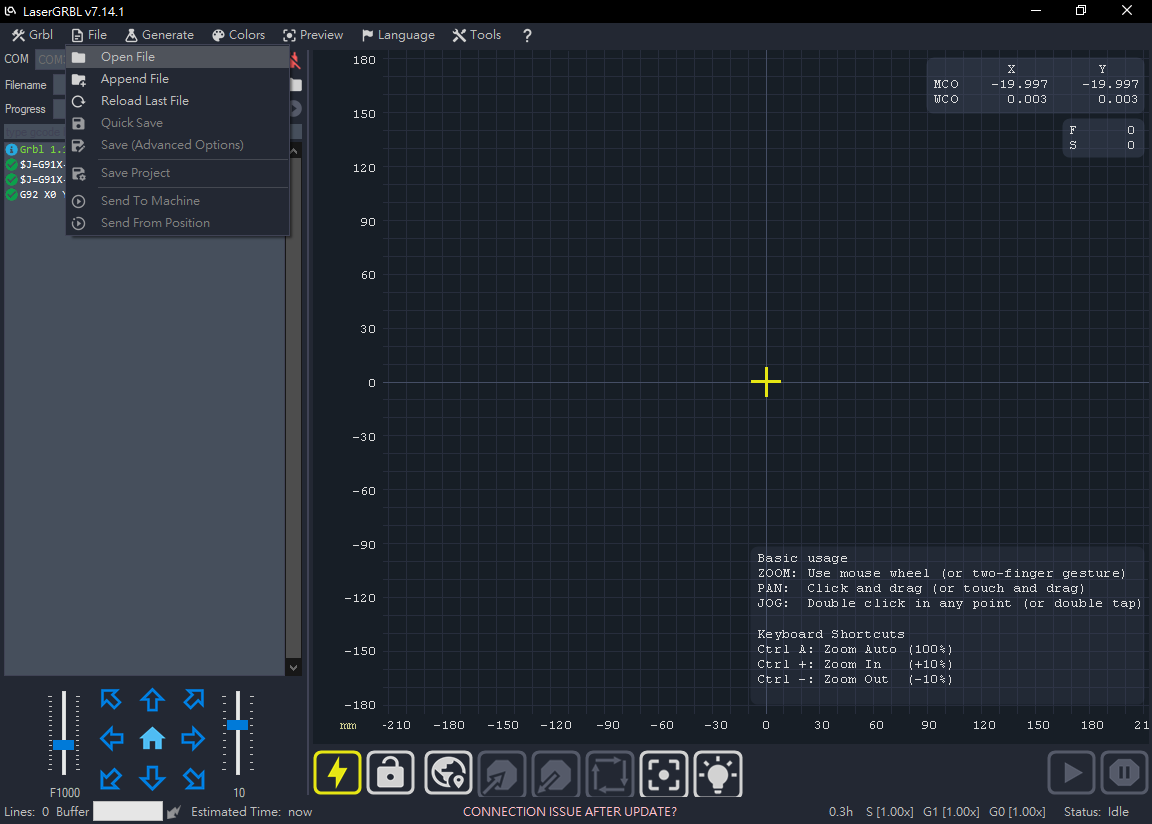Click the yellow crosshair at origin
Screen dimensions: 1152x824
[x=766, y=382]
